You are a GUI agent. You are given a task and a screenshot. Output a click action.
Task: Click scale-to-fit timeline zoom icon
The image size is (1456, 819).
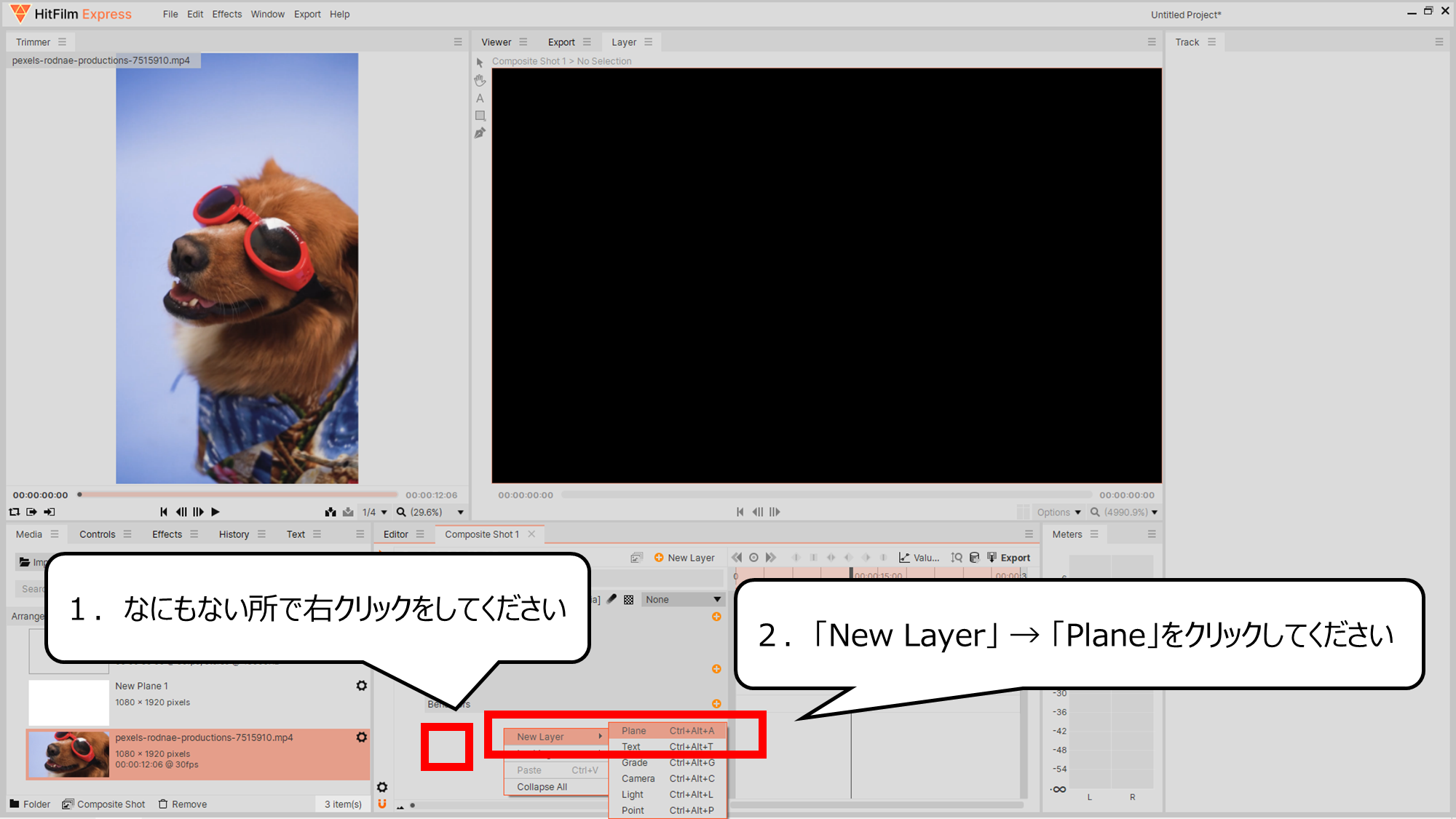(957, 558)
